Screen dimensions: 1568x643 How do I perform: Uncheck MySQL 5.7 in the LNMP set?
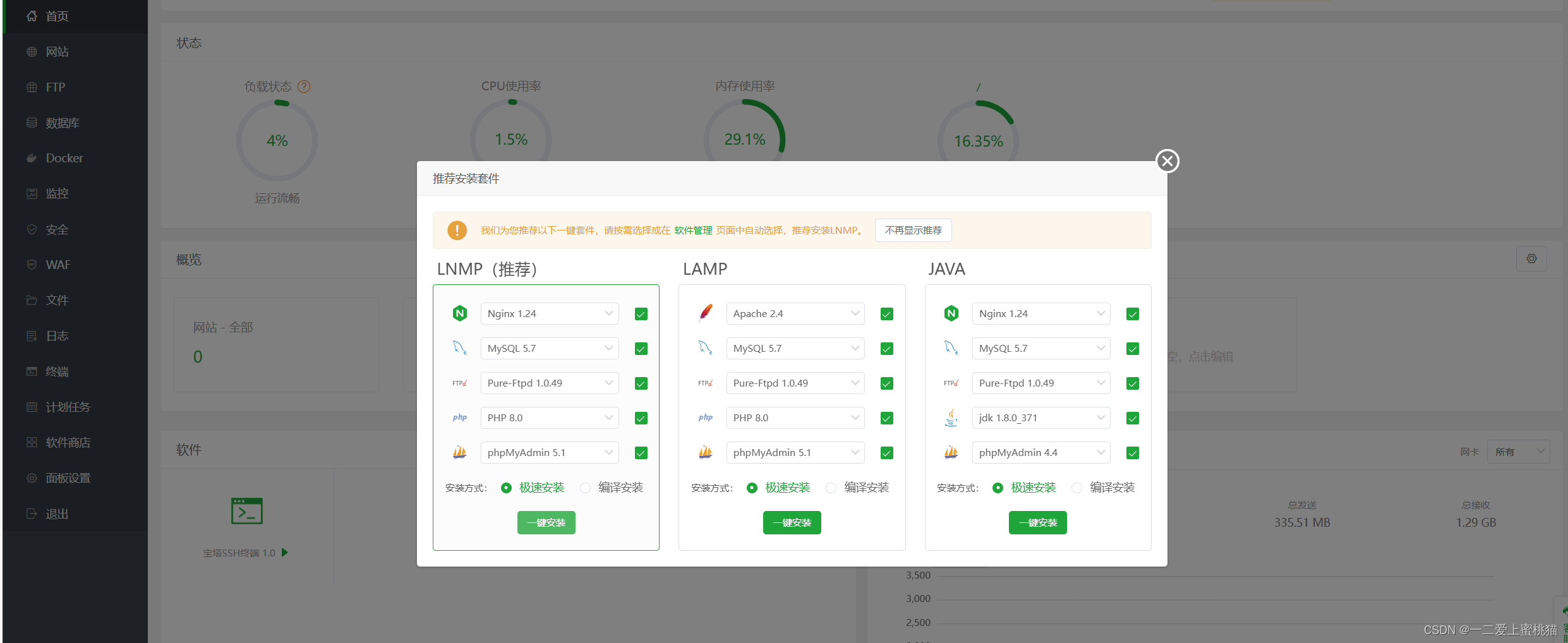(x=641, y=349)
